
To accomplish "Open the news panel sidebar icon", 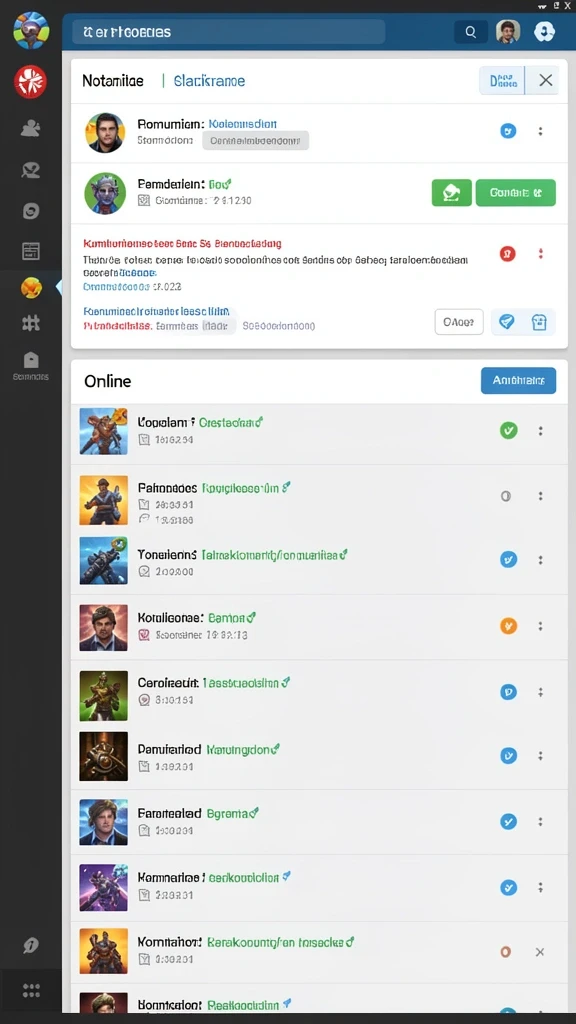I will (x=31, y=251).
